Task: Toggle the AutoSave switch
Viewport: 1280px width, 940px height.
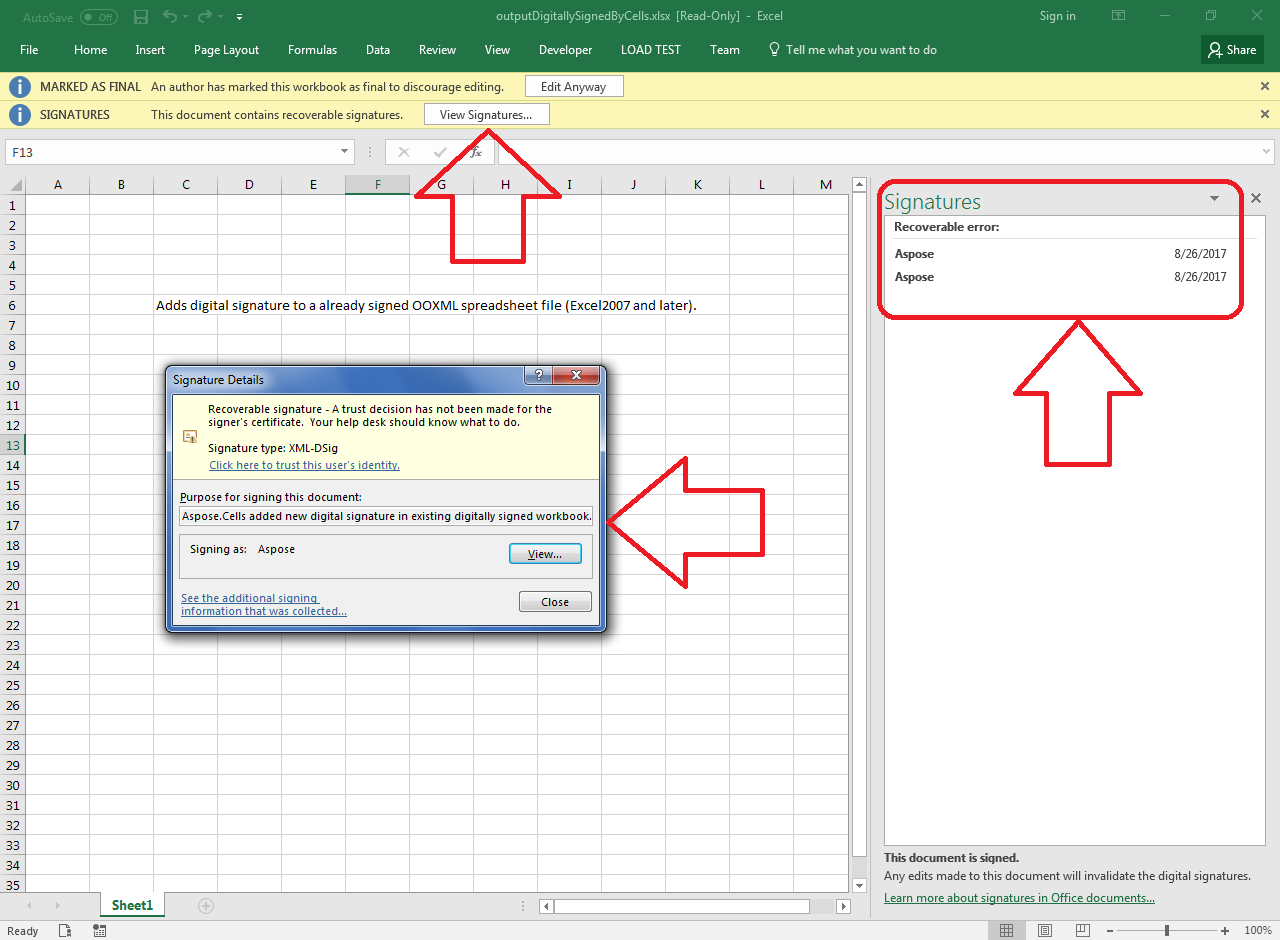Action: click(98, 16)
